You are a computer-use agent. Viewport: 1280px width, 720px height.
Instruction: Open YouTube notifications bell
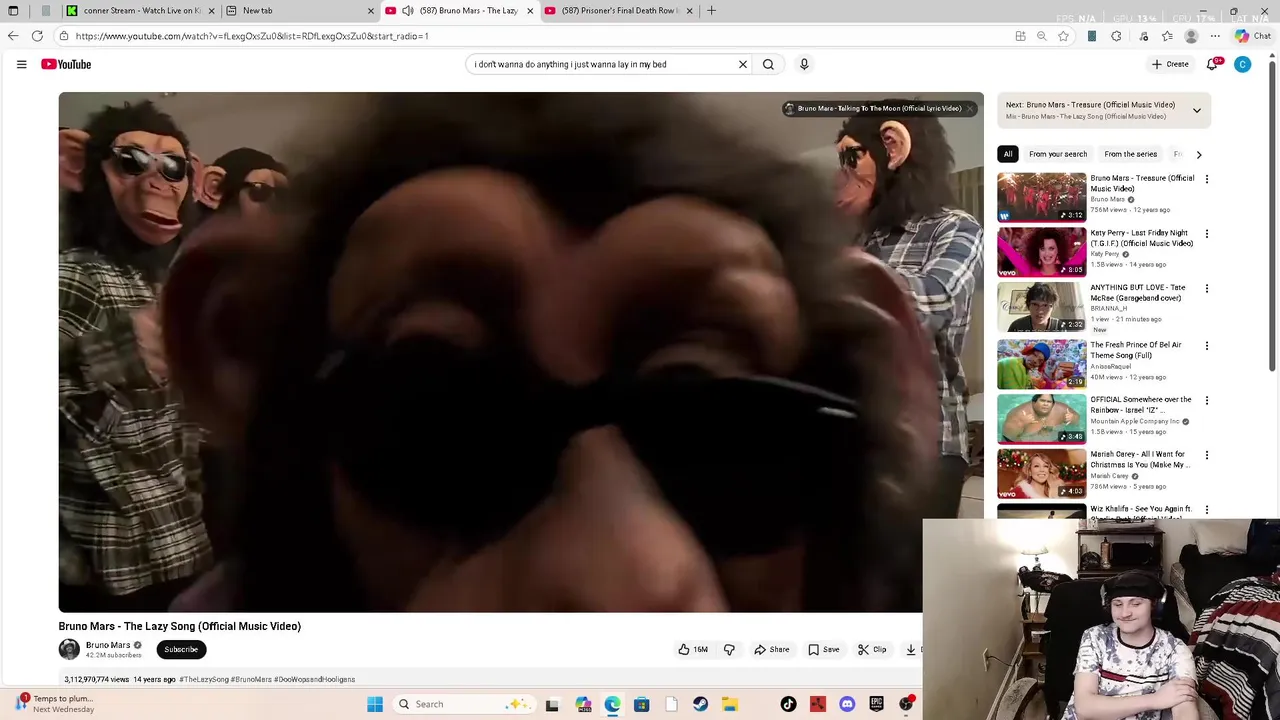(1213, 64)
